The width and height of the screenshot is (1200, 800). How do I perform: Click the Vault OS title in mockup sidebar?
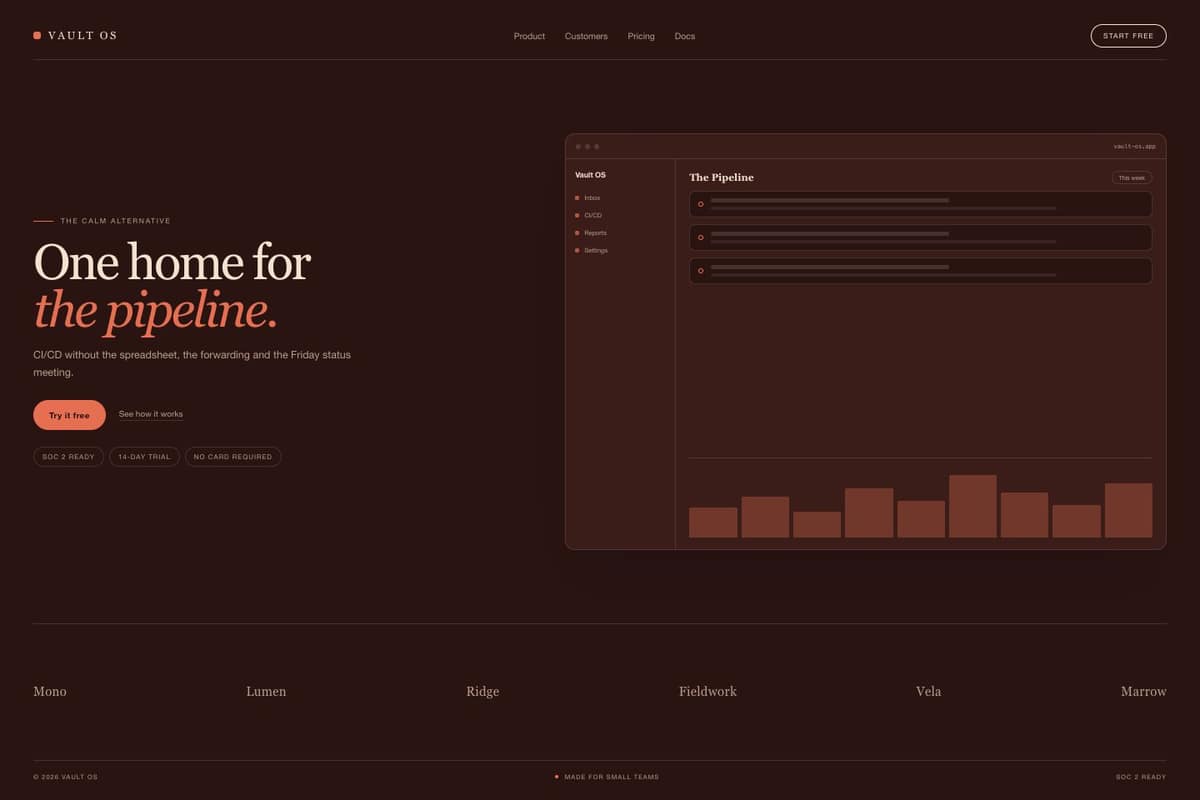[x=590, y=175]
